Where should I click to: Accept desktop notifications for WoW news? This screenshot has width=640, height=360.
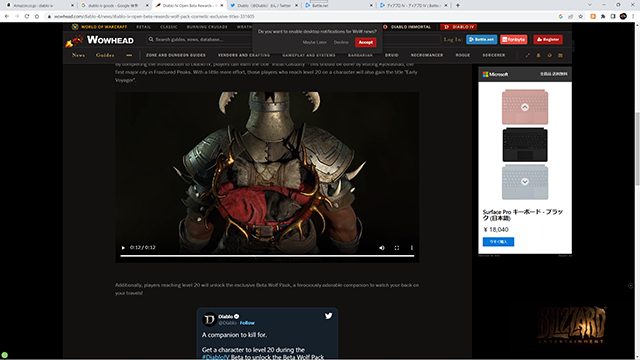pyautogui.click(x=365, y=42)
